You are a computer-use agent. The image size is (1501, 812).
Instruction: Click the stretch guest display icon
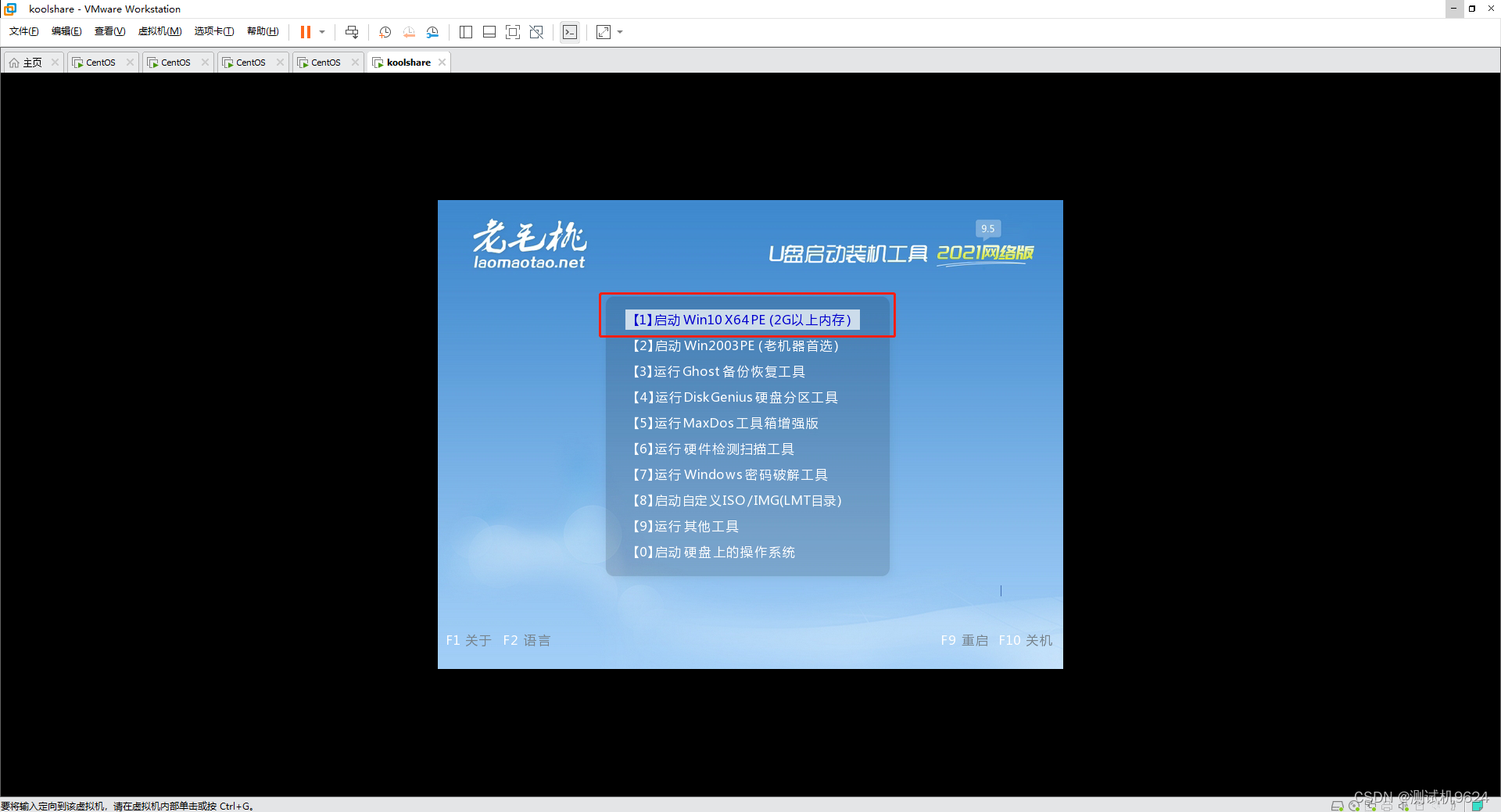(604, 32)
